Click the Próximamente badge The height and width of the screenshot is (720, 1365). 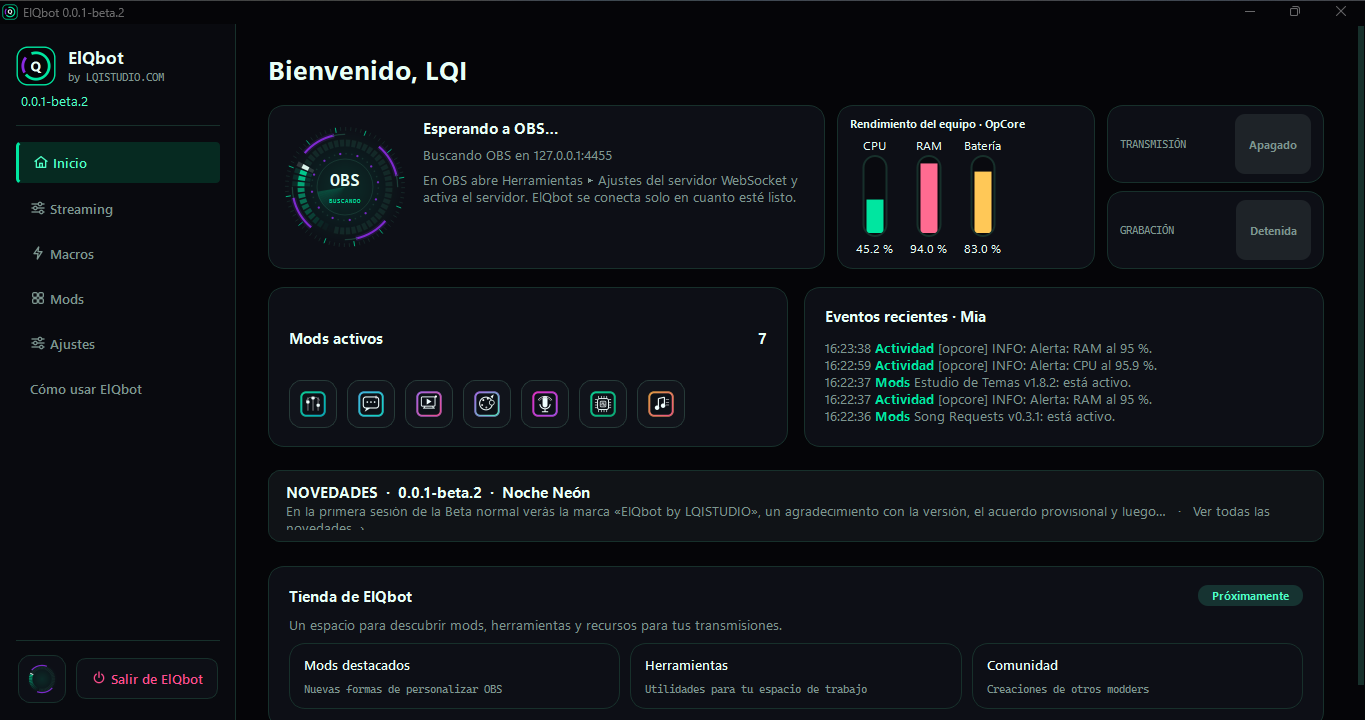pyautogui.click(x=1250, y=596)
